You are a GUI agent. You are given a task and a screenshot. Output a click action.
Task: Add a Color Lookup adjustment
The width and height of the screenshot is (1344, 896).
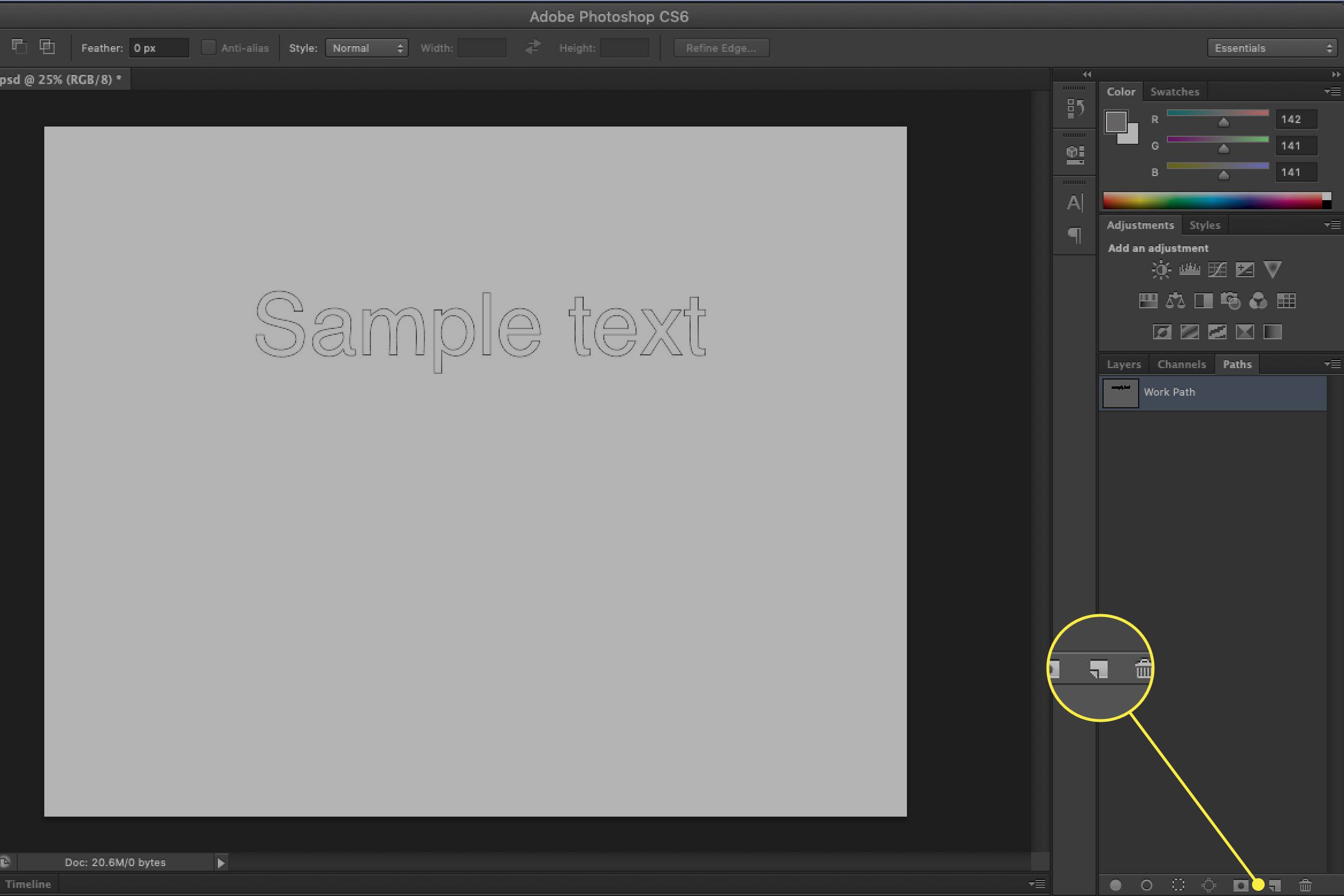coord(1286,301)
